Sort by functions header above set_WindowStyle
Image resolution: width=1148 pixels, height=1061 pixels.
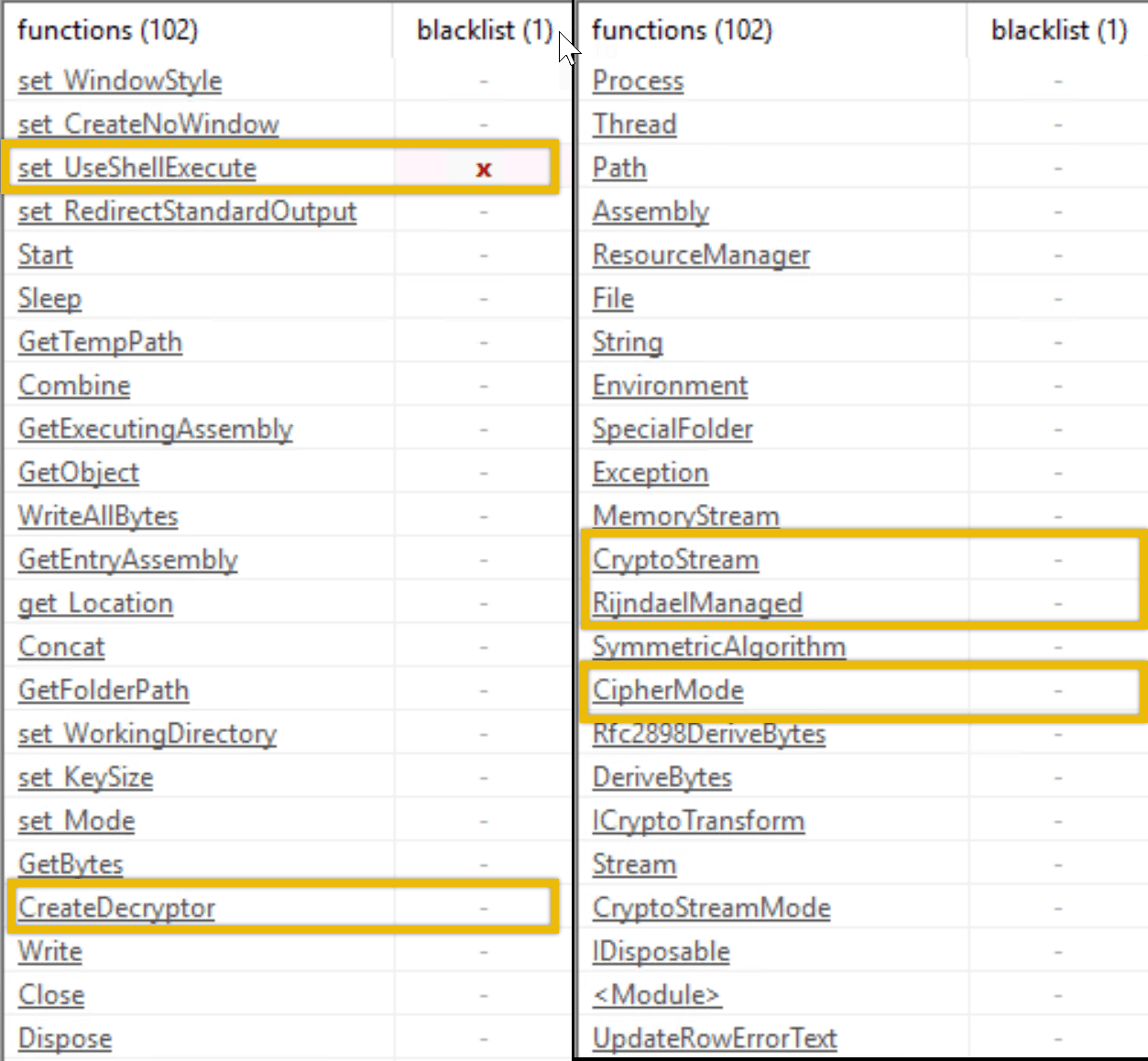pos(107,30)
